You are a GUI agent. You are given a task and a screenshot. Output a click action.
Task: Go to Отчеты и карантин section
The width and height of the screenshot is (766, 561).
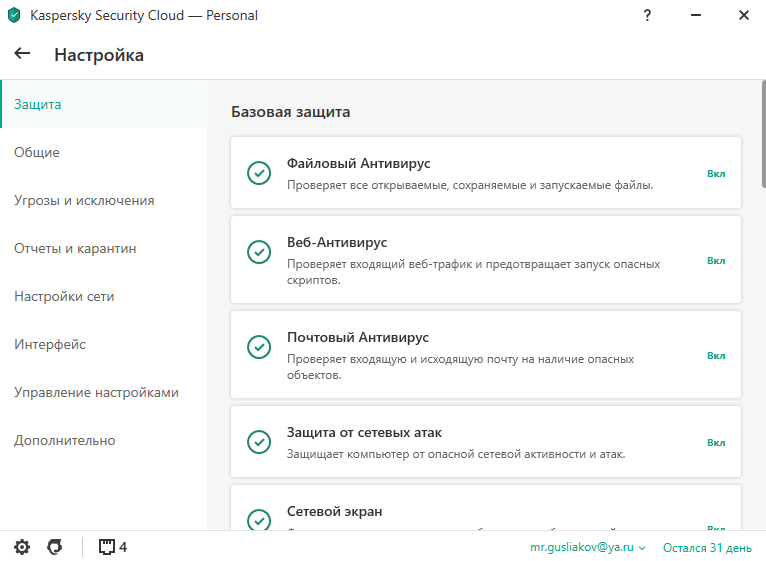(x=75, y=248)
